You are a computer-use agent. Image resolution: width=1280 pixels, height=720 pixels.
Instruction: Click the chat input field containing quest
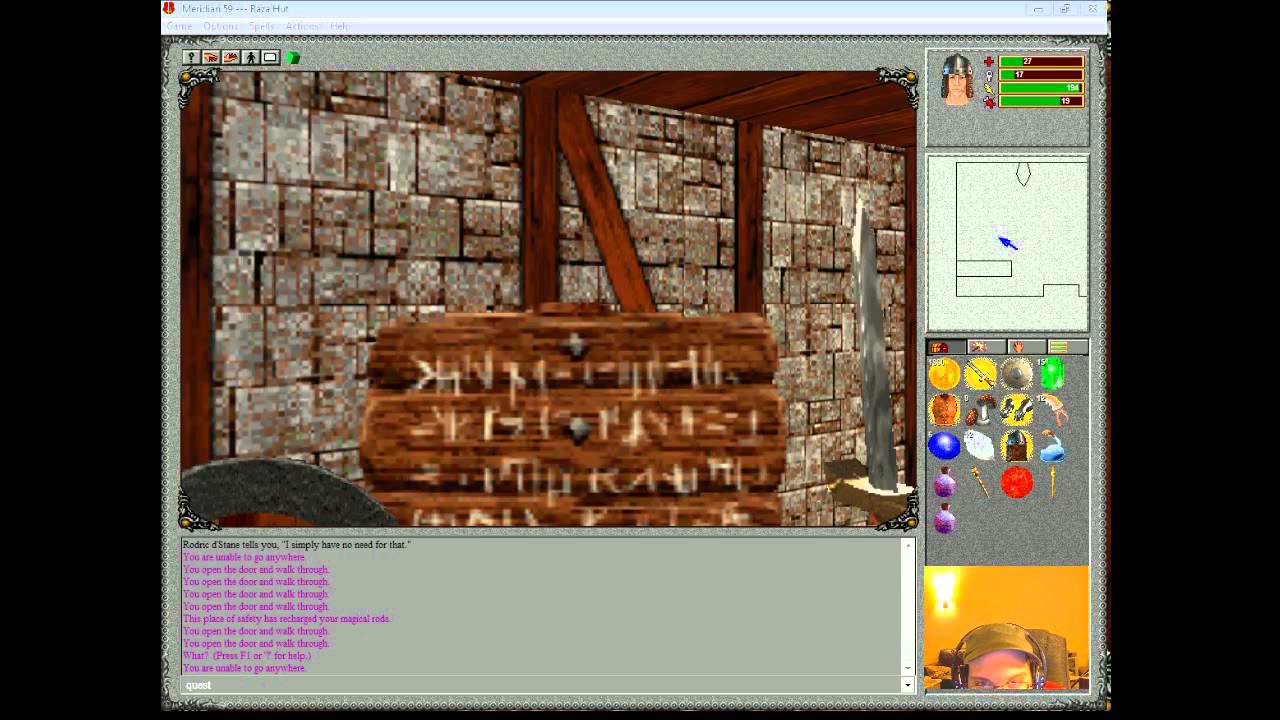pyautogui.click(x=541, y=685)
